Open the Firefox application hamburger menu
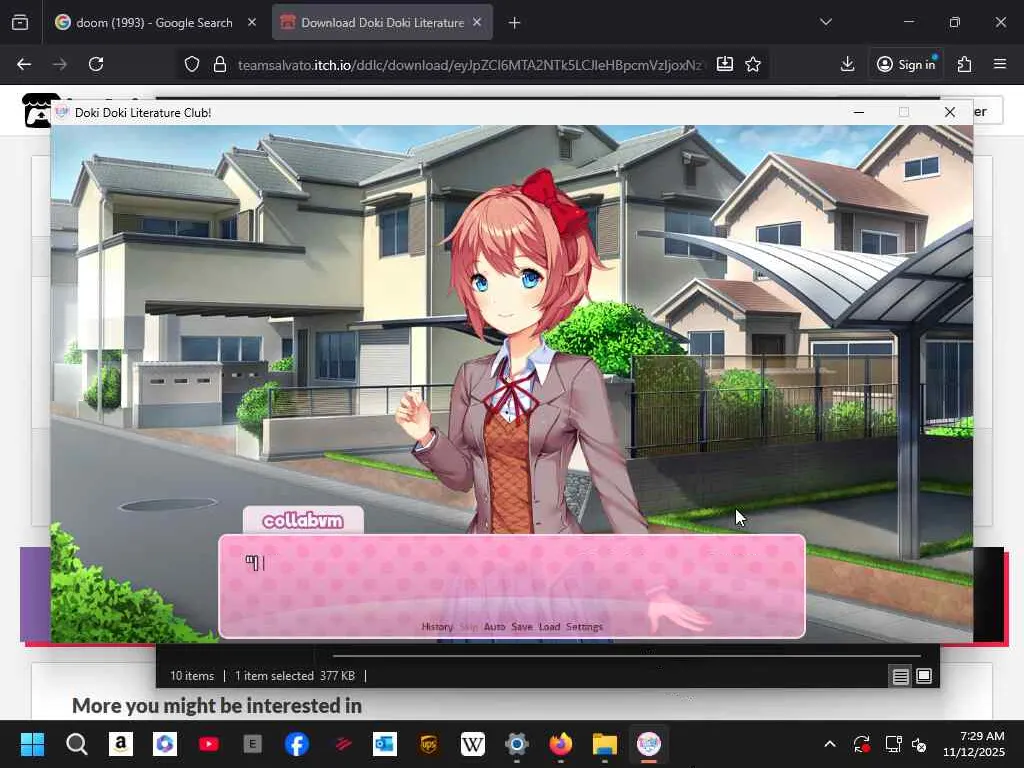 (1000, 64)
